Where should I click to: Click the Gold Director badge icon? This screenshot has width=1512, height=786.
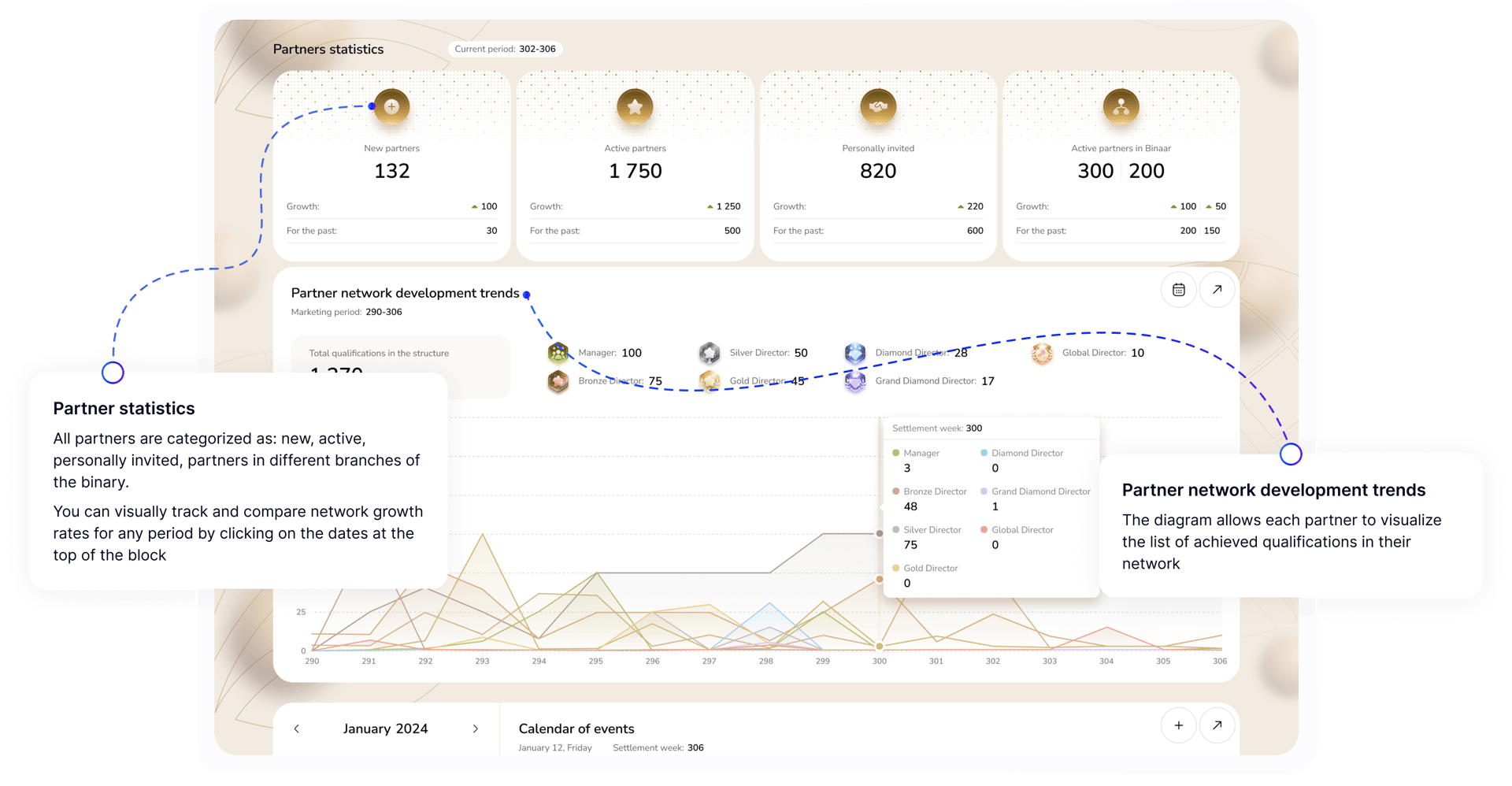710,381
